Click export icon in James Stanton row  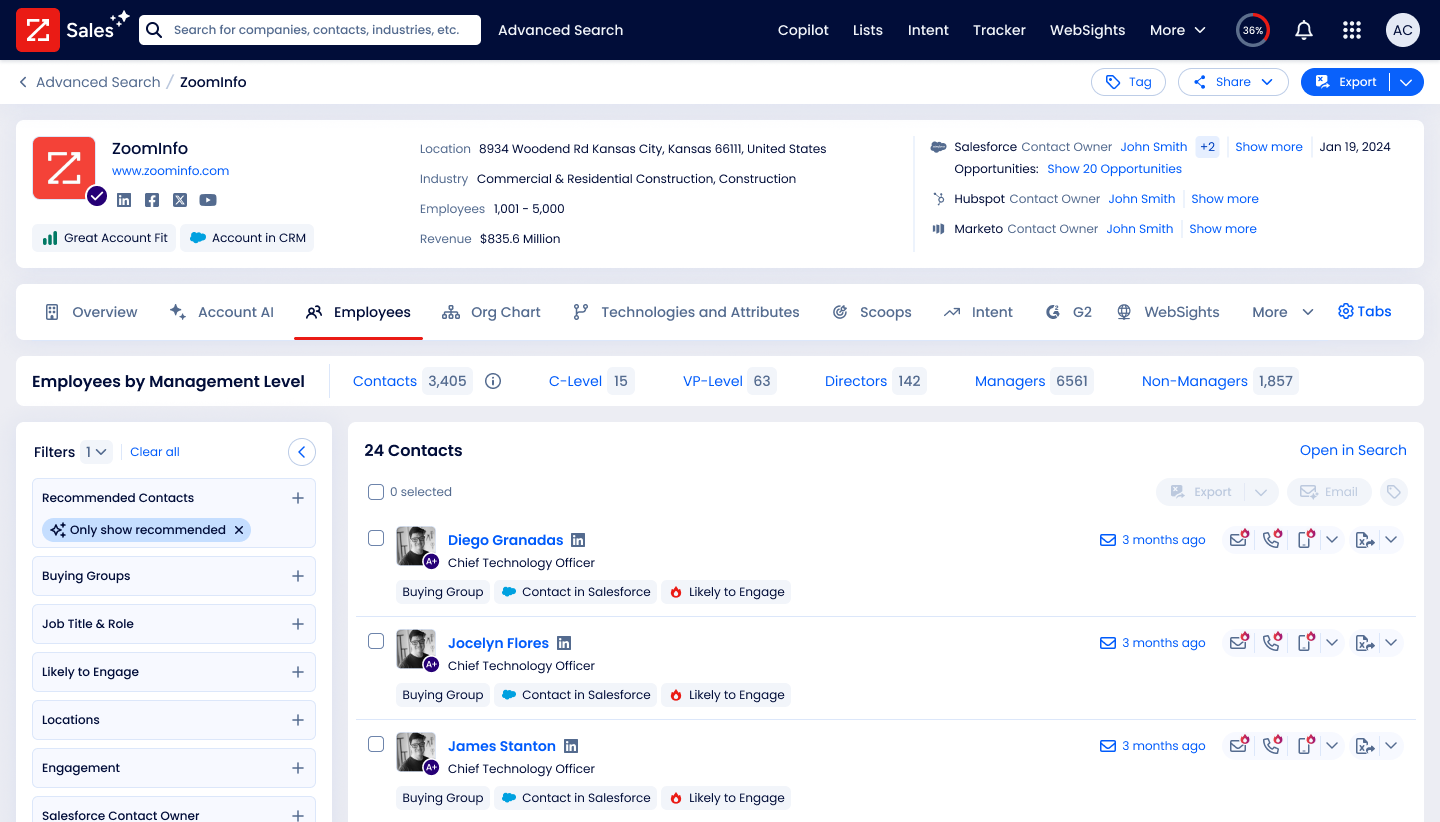tap(1364, 746)
